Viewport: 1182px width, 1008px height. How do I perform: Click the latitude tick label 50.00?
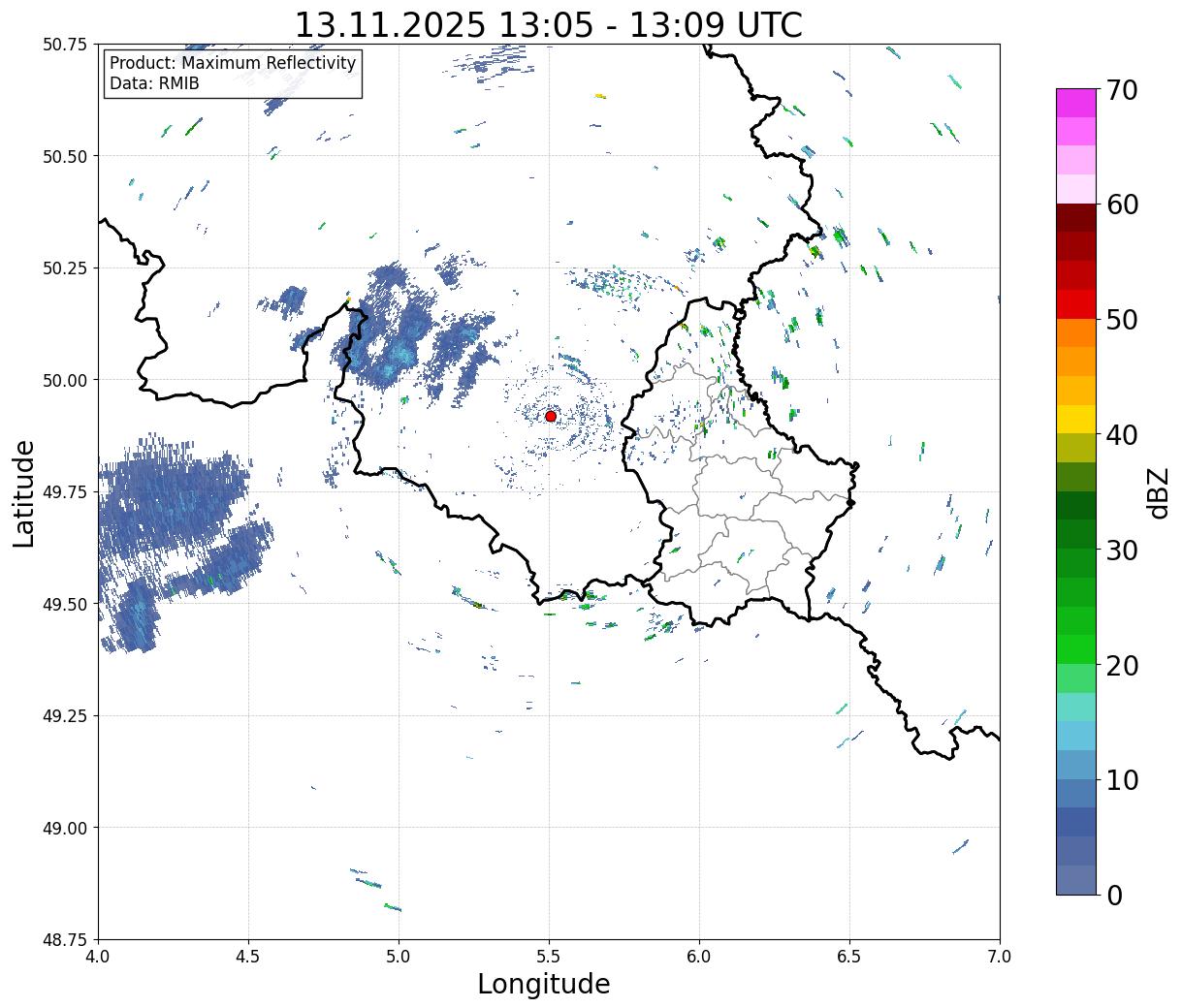tap(65, 380)
